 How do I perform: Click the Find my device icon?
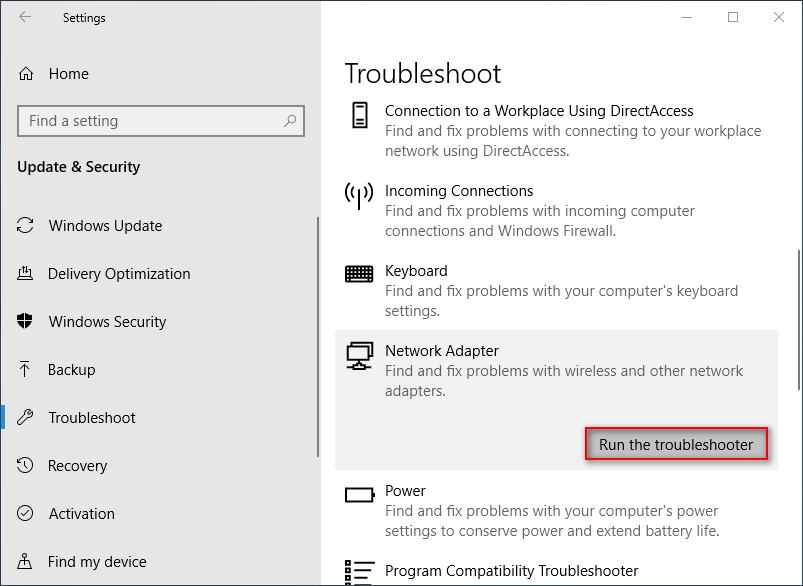pyautogui.click(x=26, y=562)
